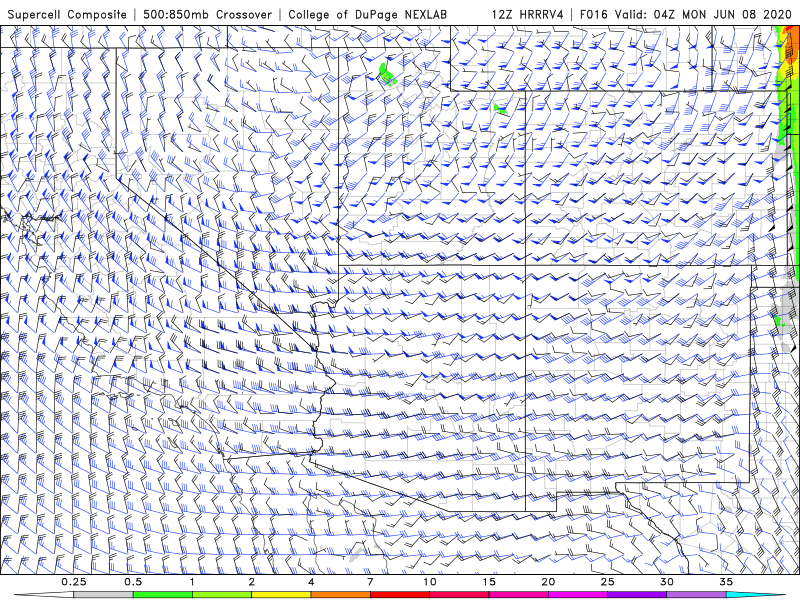This screenshot has height=600, width=800.
Task: Click the small green blob right of top center
Action: tap(499, 109)
